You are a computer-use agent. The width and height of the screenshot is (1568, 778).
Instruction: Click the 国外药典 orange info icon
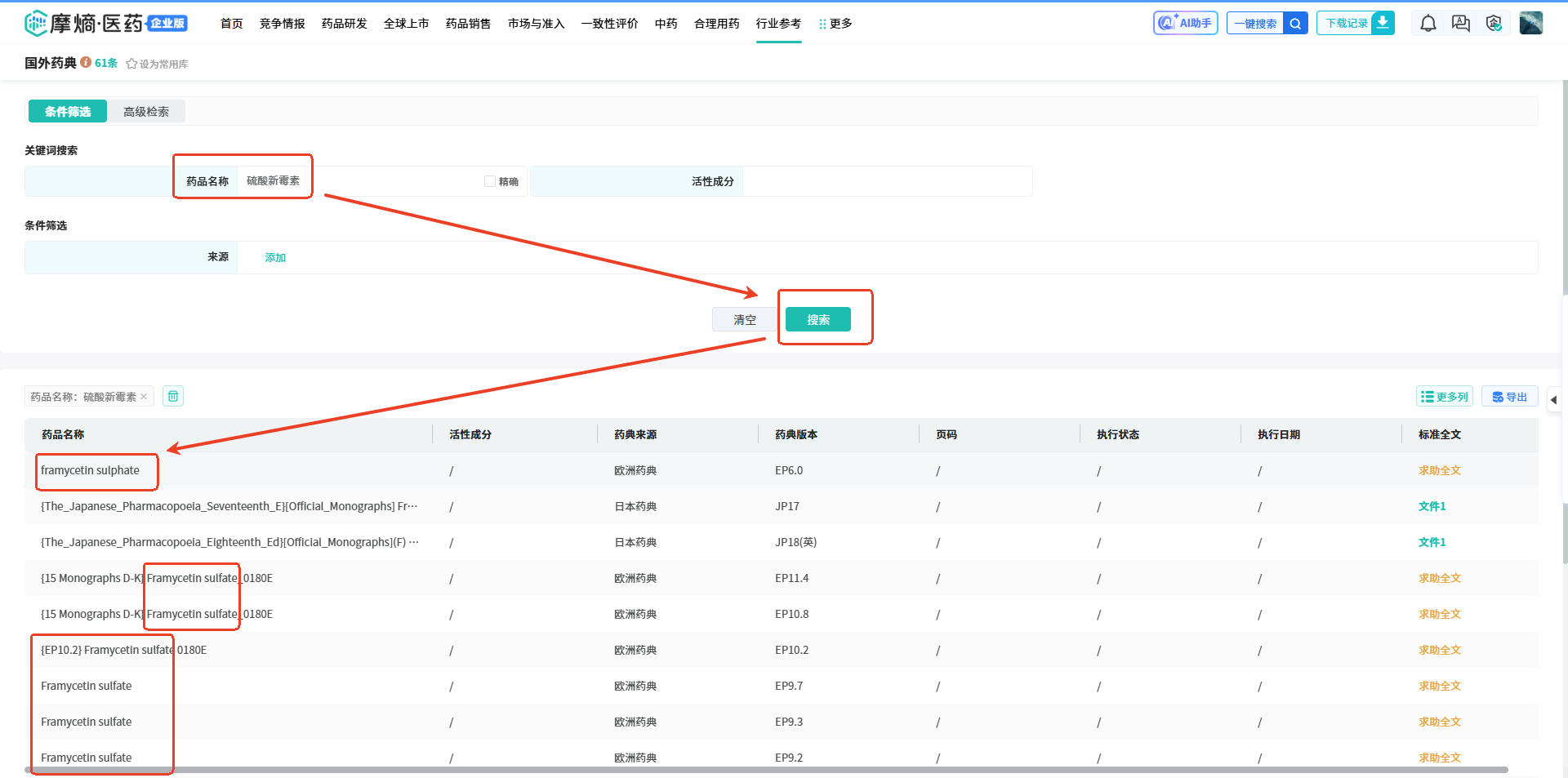[x=86, y=63]
